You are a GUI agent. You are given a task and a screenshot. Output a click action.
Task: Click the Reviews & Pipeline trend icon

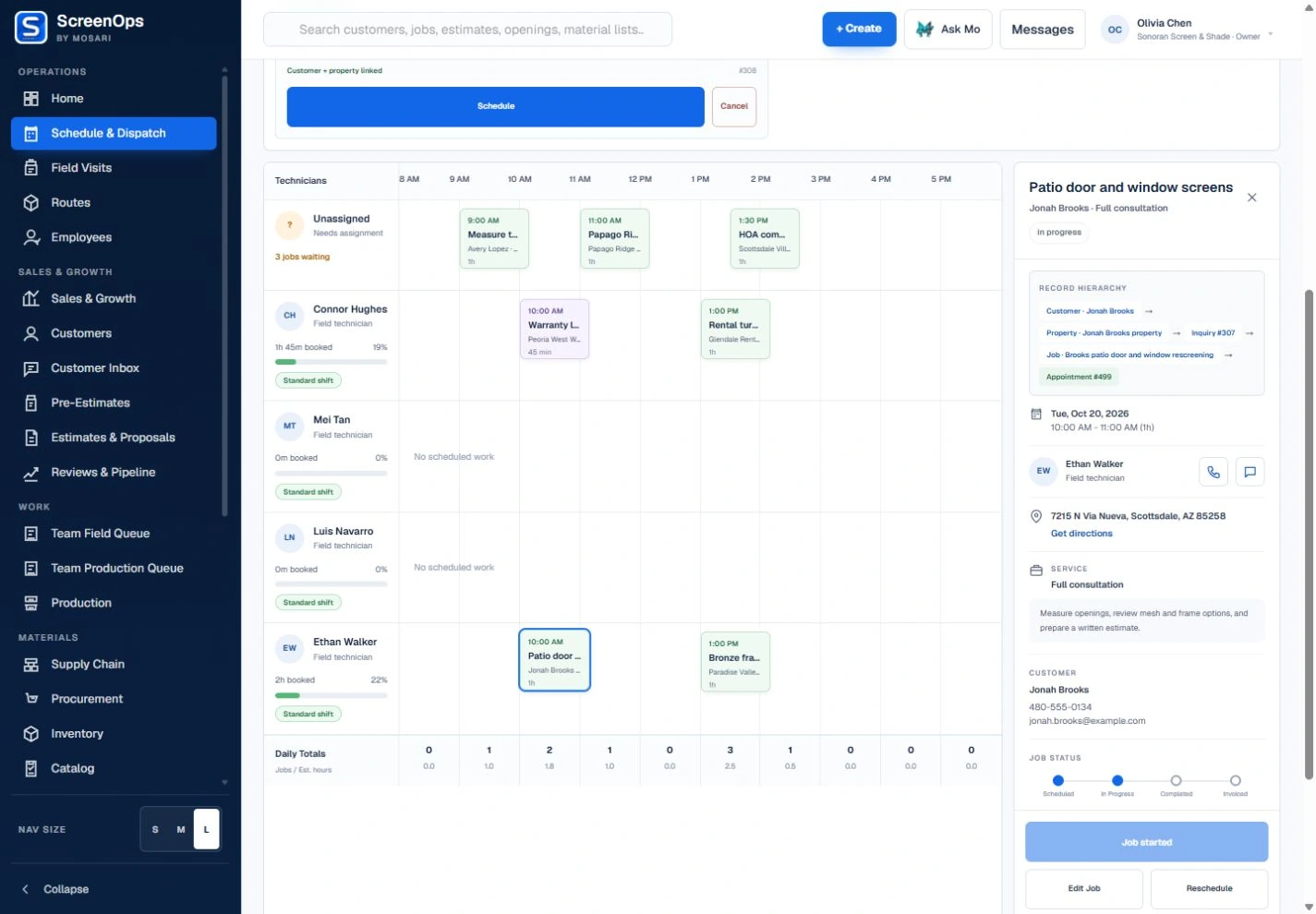click(31, 473)
